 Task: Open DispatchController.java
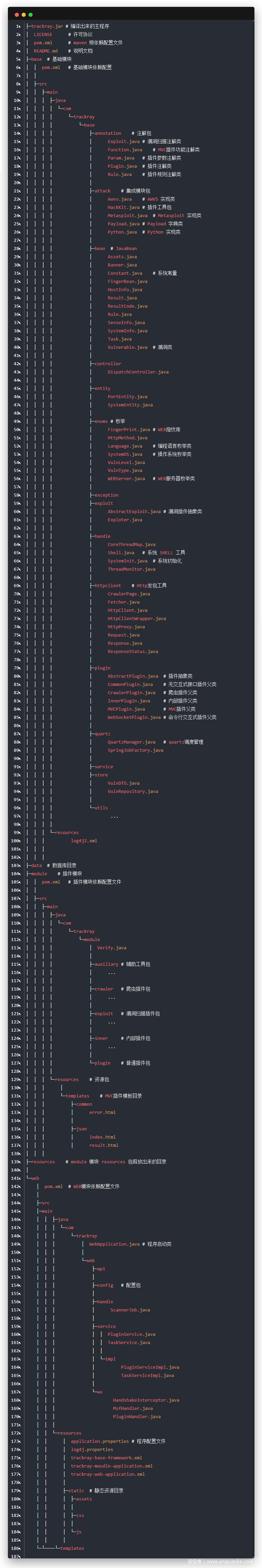click(x=138, y=372)
